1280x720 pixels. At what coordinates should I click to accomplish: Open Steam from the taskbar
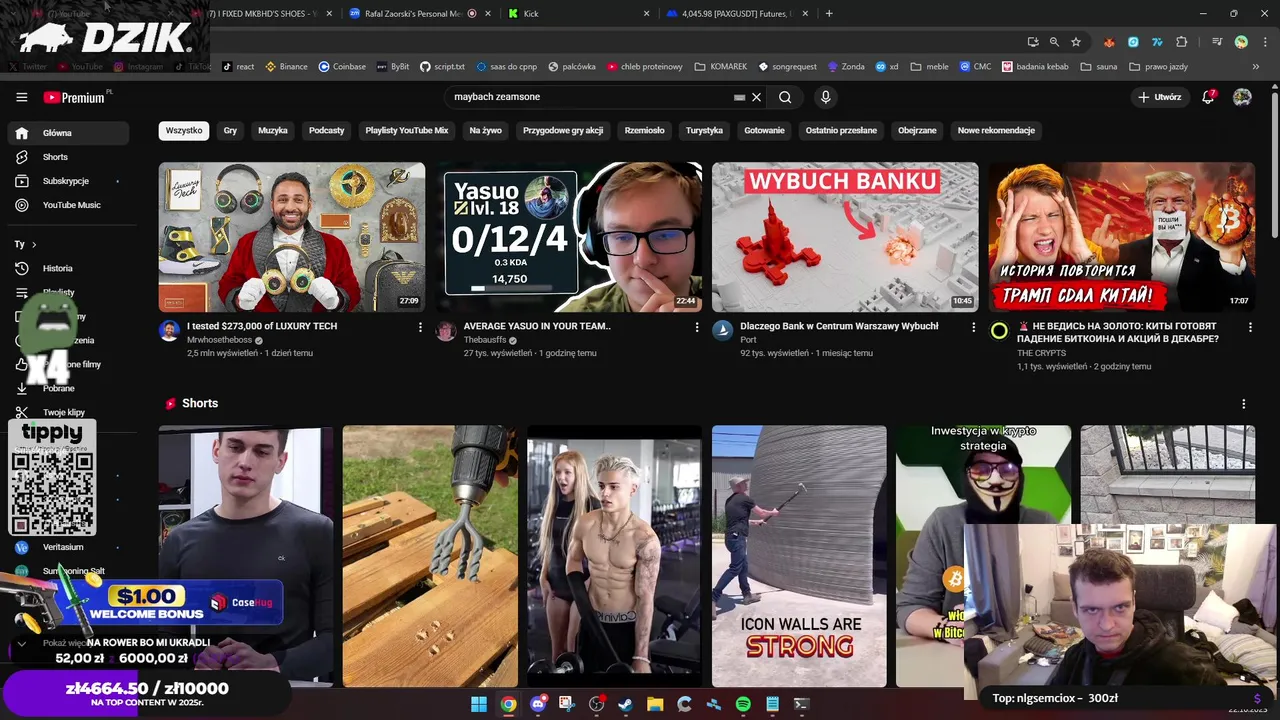click(626, 704)
